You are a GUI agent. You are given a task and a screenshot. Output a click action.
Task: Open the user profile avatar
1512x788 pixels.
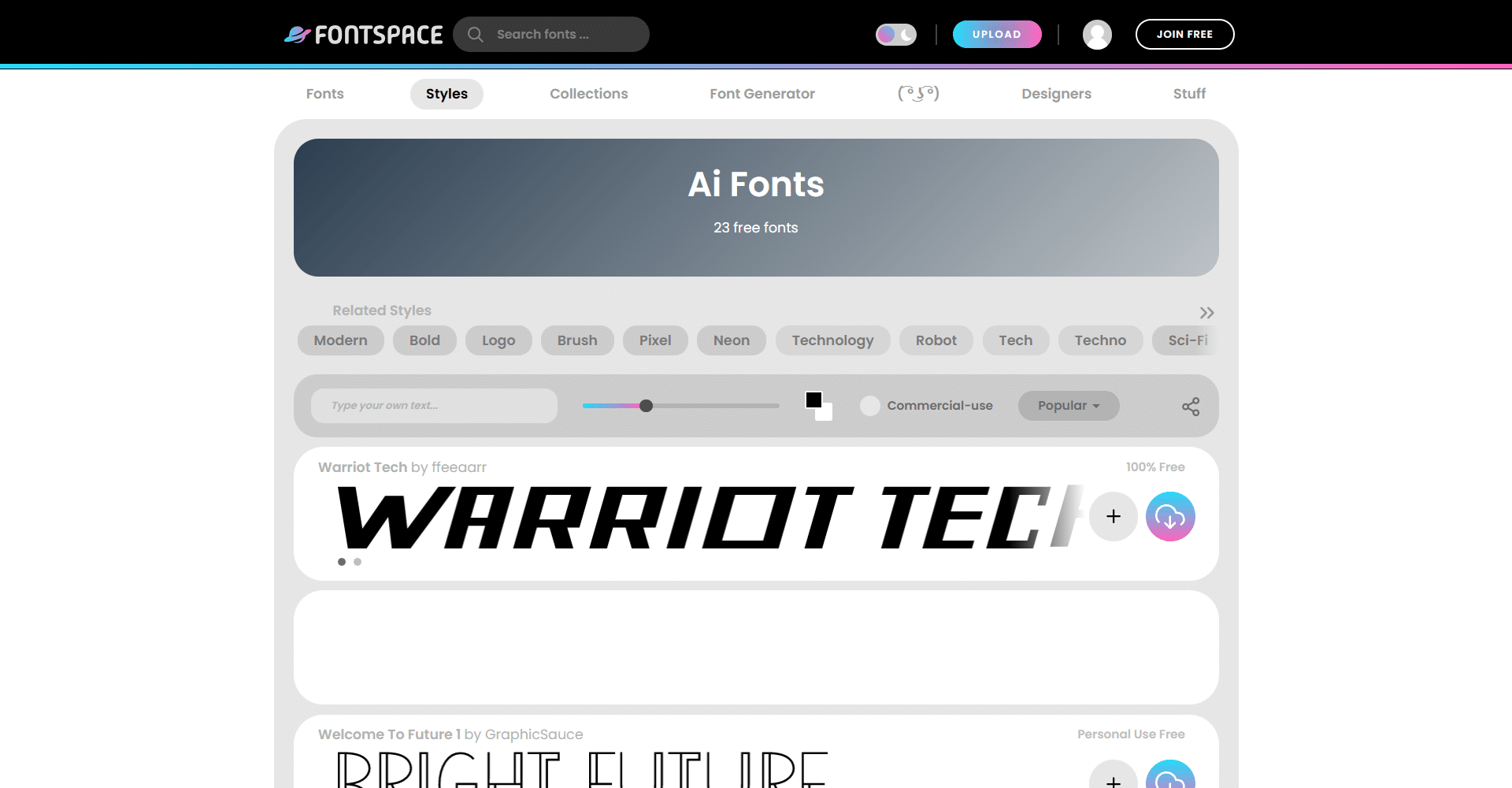click(x=1097, y=35)
